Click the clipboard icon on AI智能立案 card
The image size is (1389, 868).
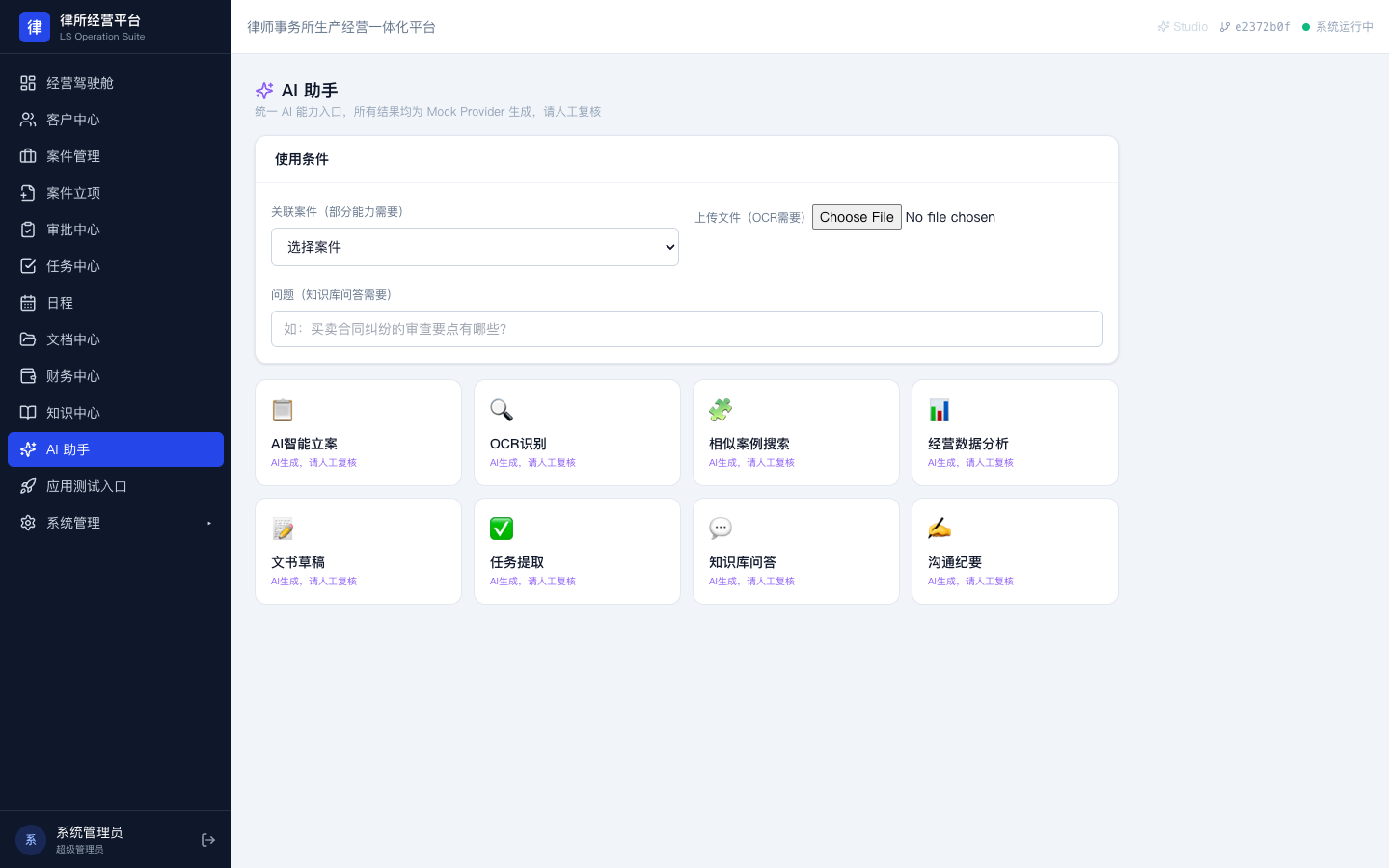click(x=283, y=410)
